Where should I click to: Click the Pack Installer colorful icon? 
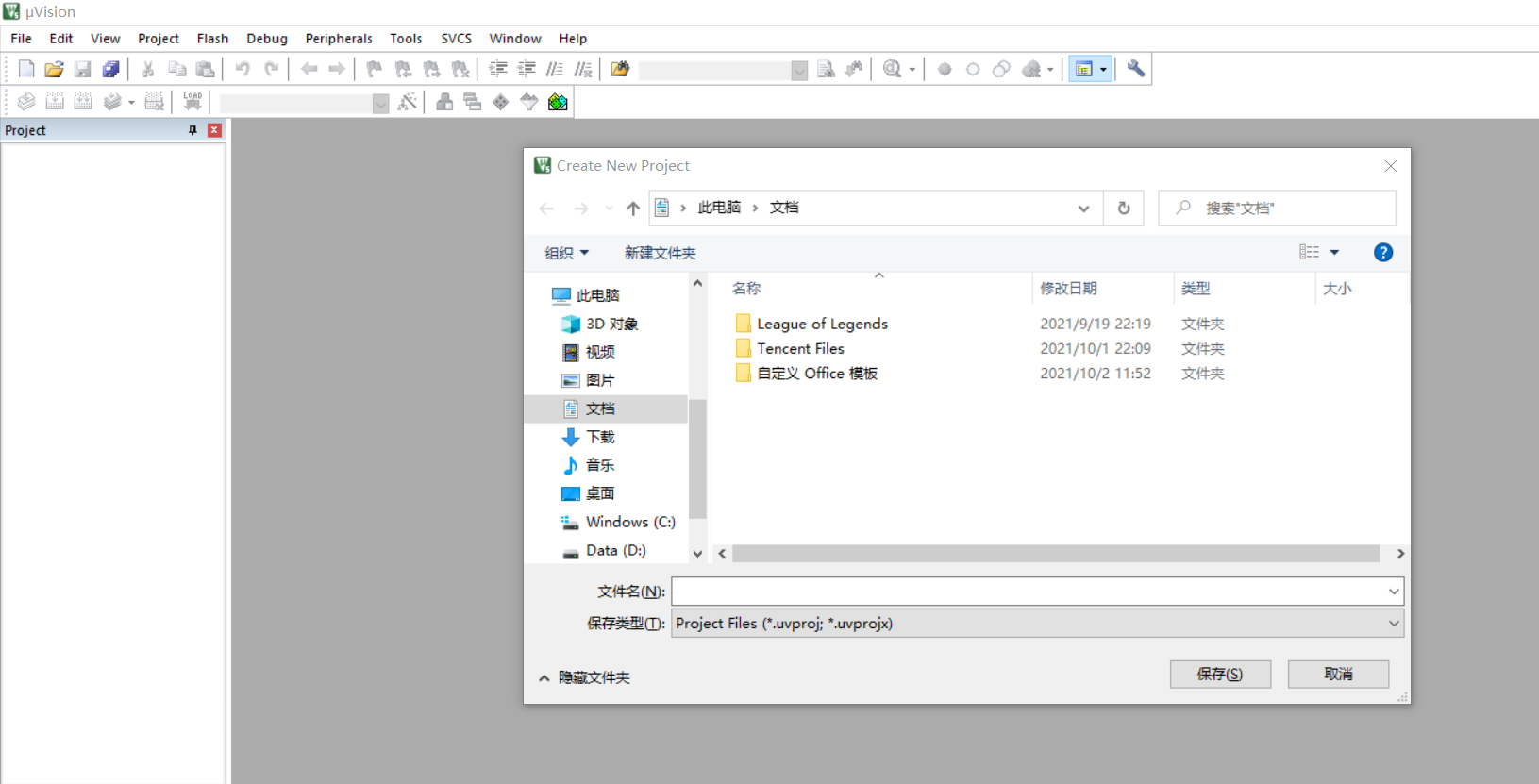coord(558,102)
